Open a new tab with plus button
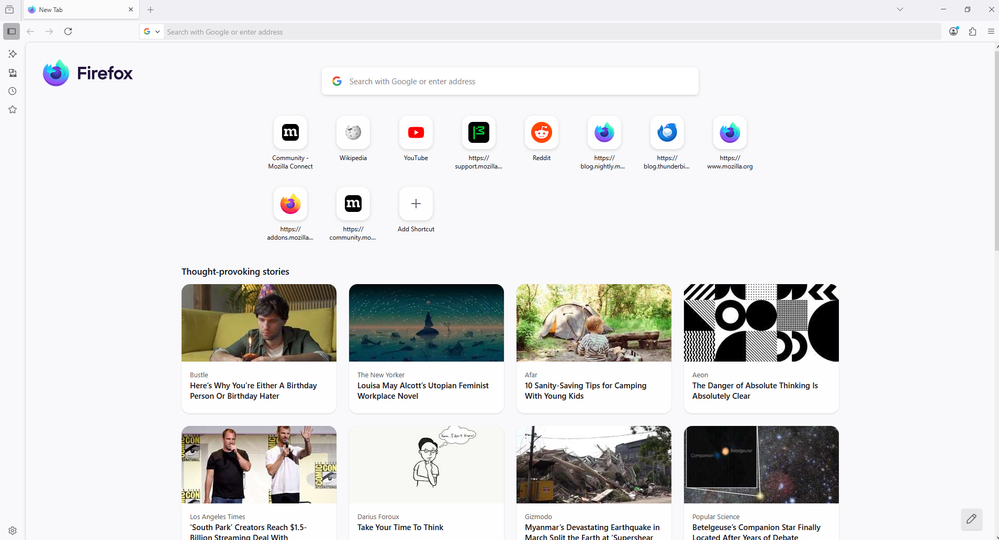Screen dimensions: 999x540 [x=151, y=10]
